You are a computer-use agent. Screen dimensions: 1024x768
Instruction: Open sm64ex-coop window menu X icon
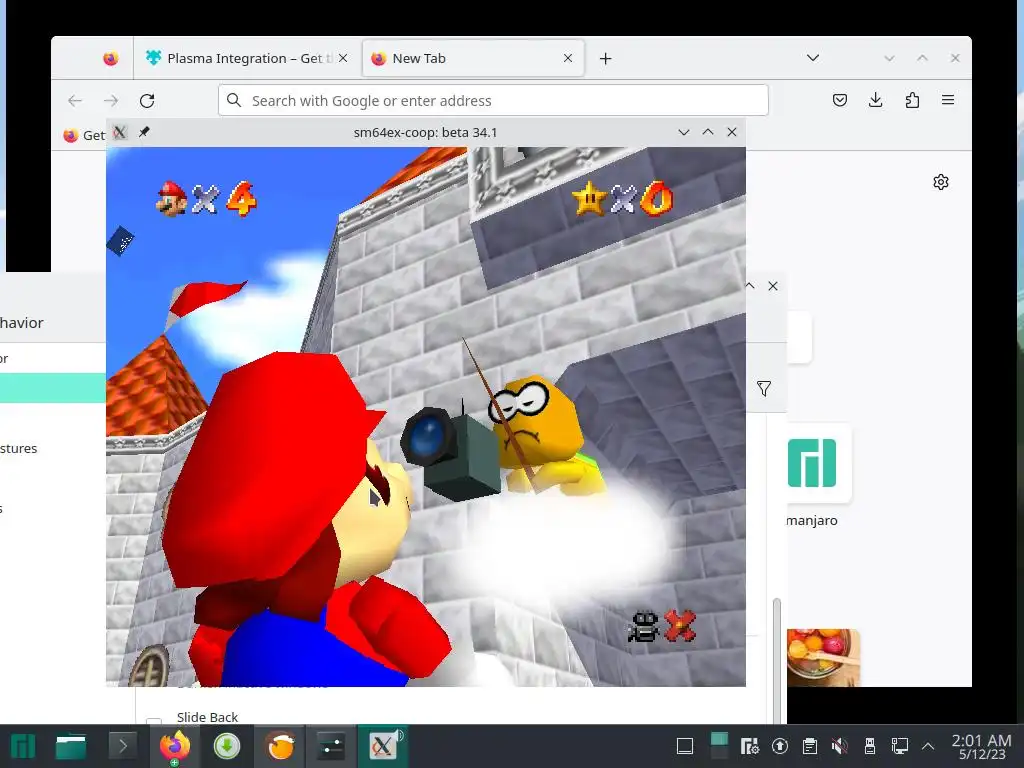tap(120, 133)
